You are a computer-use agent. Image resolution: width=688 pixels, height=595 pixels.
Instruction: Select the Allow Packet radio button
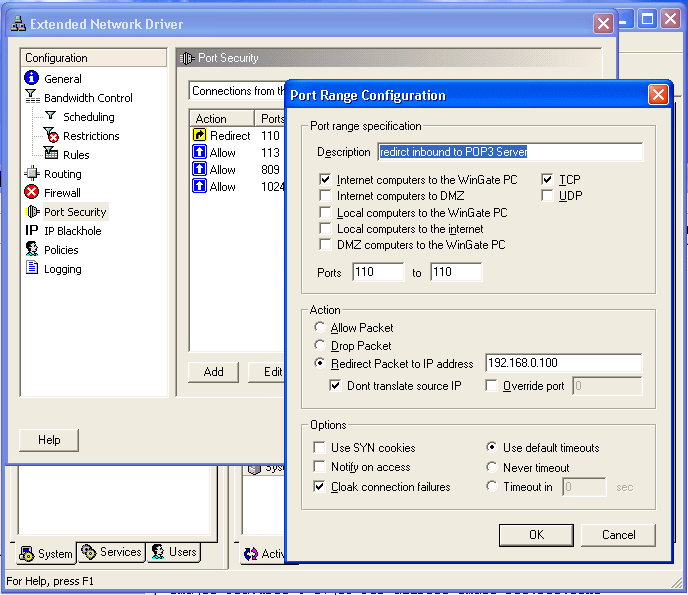(x=320, y=327)
